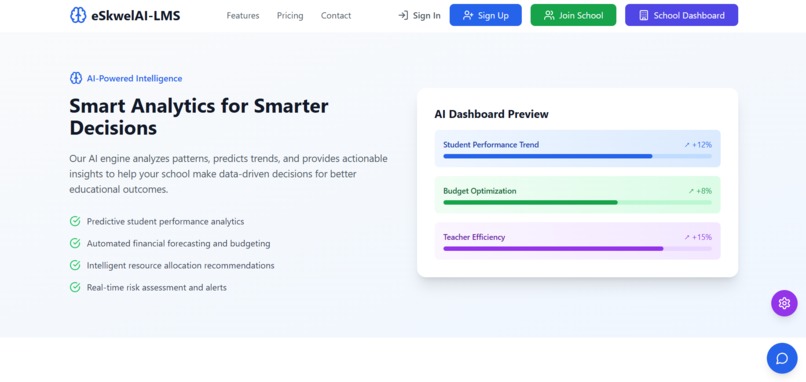Open the blue chat bubble floating button
Screen dimensions: 806x382
pyautogui.click(x=782, y=358)
